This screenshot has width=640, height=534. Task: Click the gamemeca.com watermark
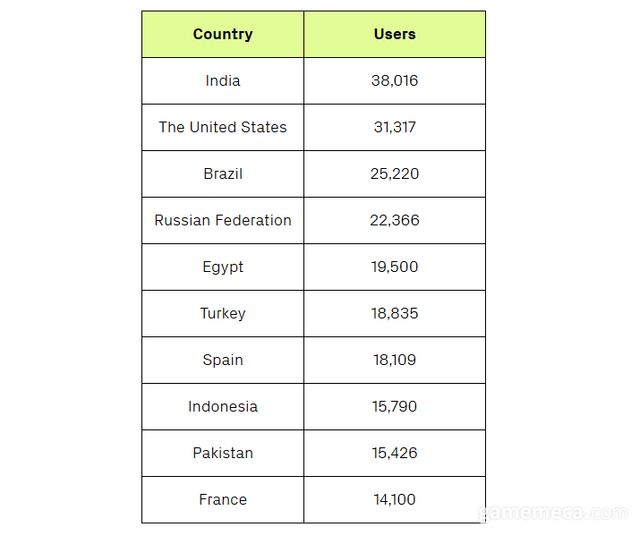coord(553,513)
